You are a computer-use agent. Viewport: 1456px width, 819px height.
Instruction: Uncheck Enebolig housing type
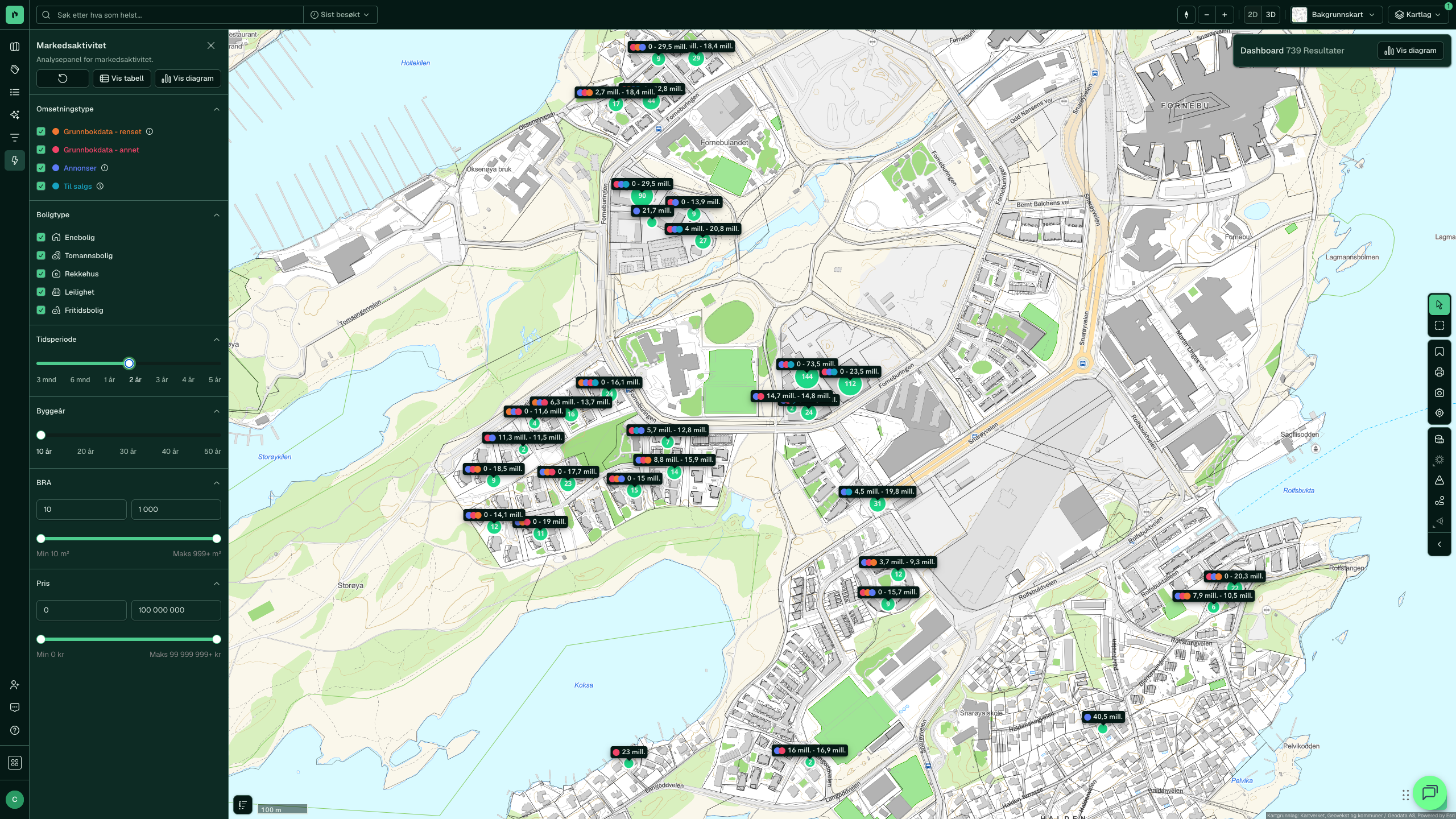coord(41,238)
